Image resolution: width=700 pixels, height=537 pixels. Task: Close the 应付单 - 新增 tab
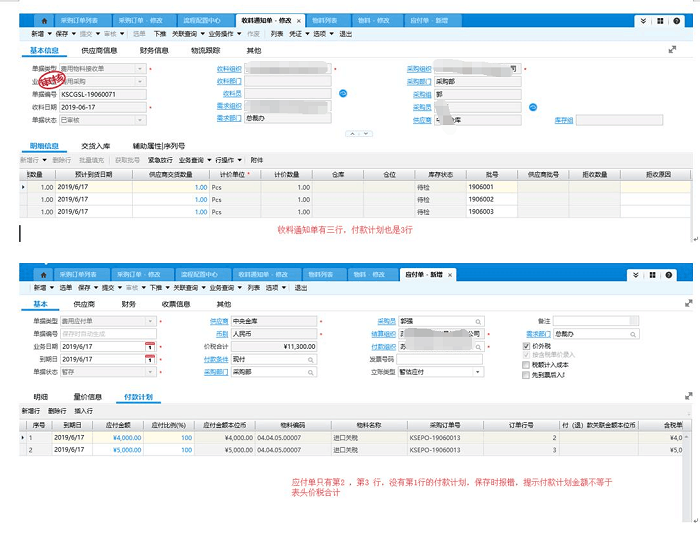tap(449, 274)
